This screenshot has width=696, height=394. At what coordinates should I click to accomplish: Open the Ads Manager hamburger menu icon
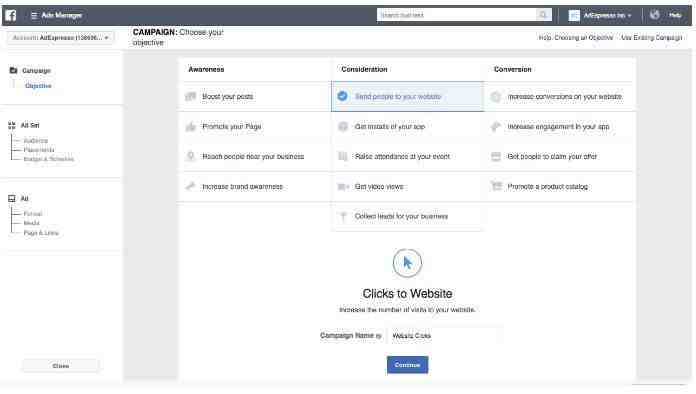point(34,16)
